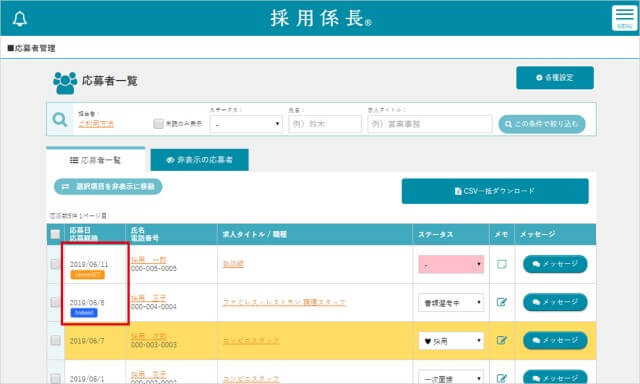Open the ファミレス・レストラン 調理スタッフ job link

(284, 302)
